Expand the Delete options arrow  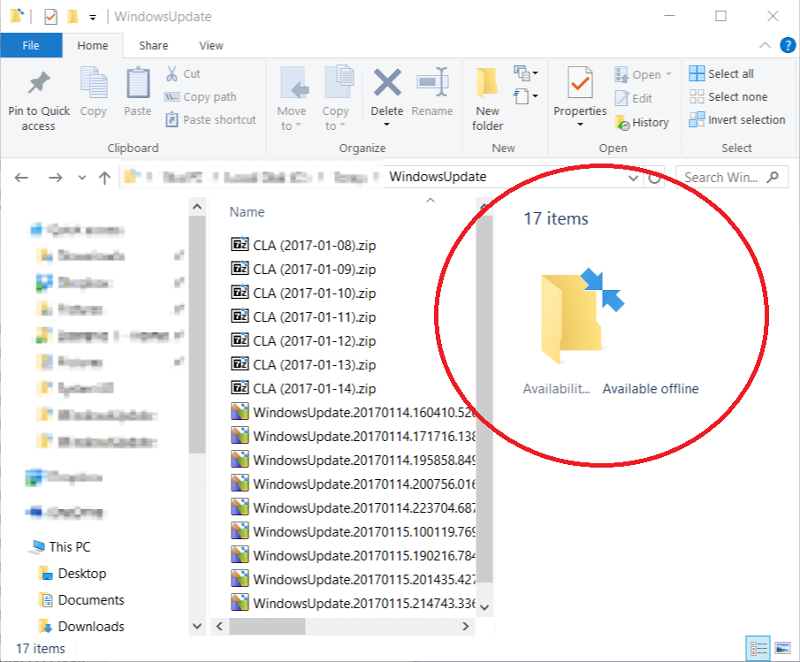tap(387, 125)
